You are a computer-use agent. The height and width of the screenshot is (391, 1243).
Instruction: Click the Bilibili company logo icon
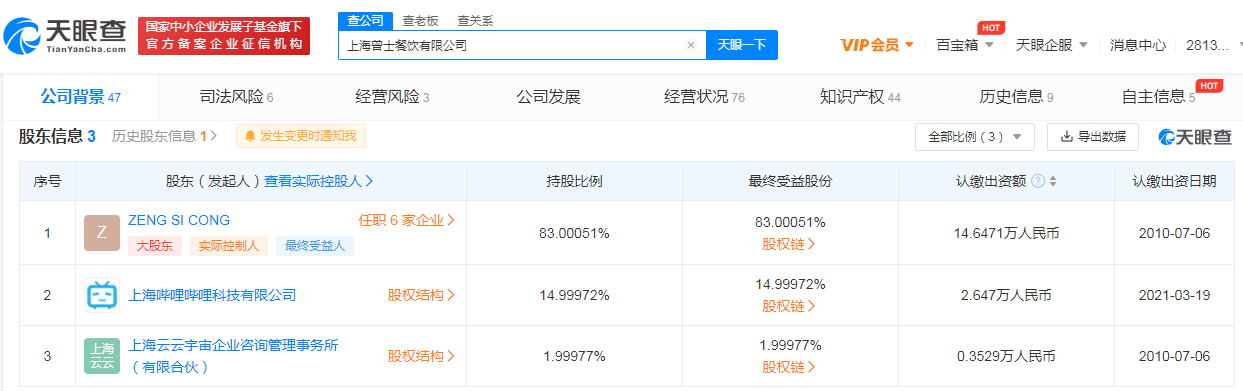[x=102, y=295]
